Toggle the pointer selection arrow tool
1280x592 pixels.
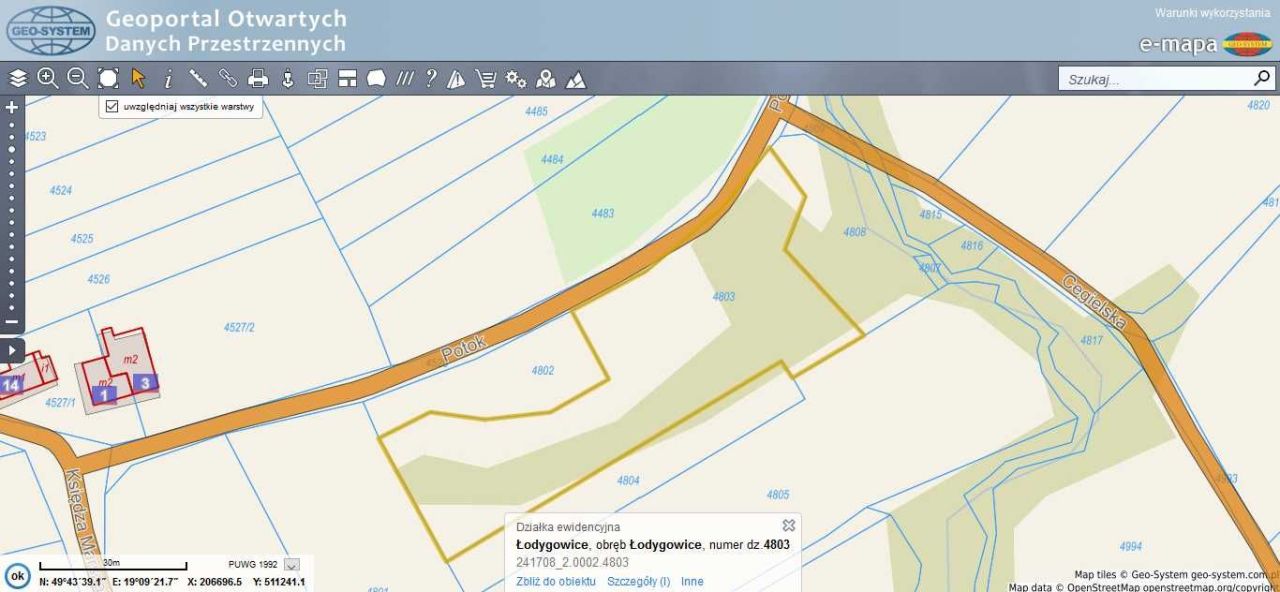coord(140,77)
